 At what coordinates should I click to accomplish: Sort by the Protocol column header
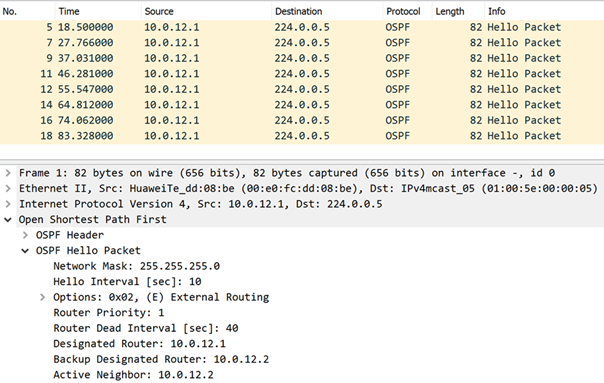pyautogui.click(x=407, y=11)
